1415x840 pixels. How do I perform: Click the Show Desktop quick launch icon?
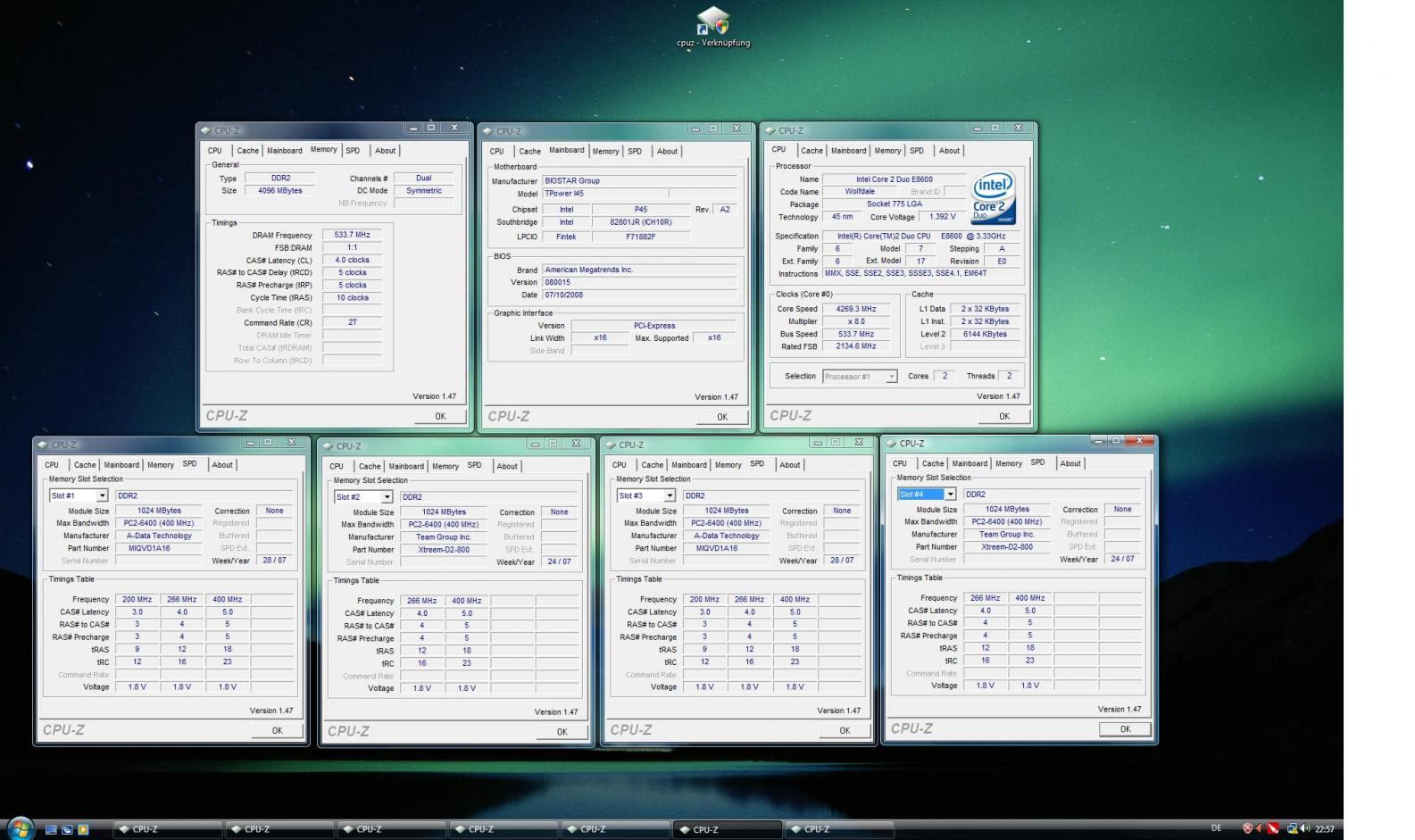(51, 829)
